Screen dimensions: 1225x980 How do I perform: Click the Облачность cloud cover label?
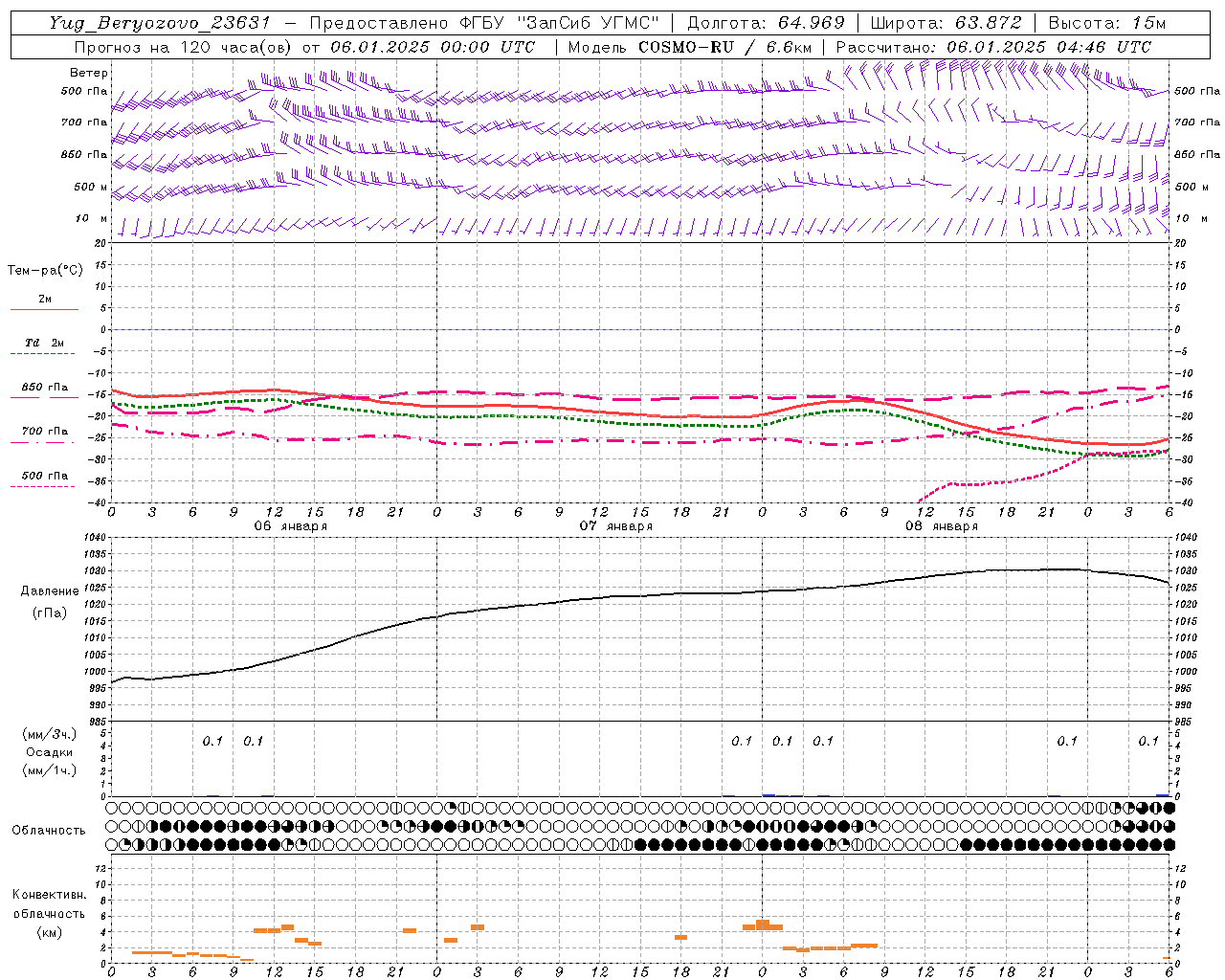pos(49,831)
